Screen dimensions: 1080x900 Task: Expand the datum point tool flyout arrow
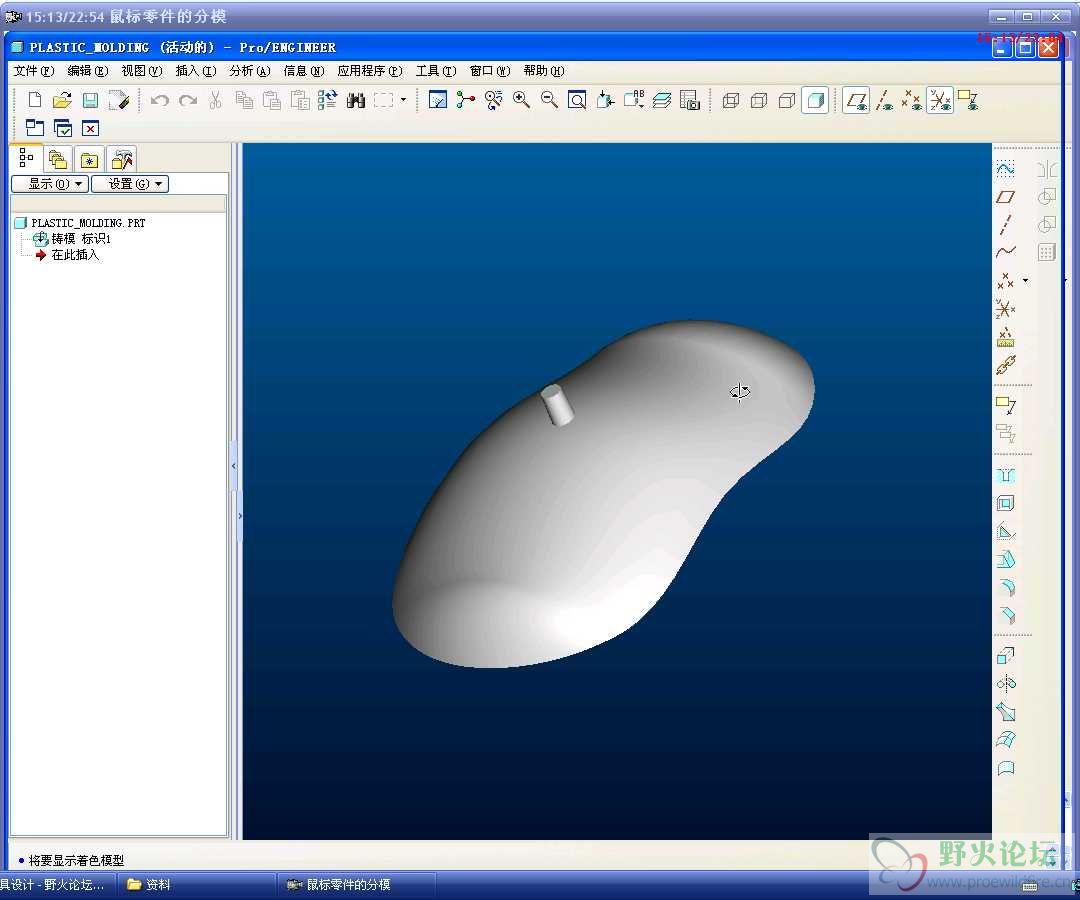pos(1026,280)
